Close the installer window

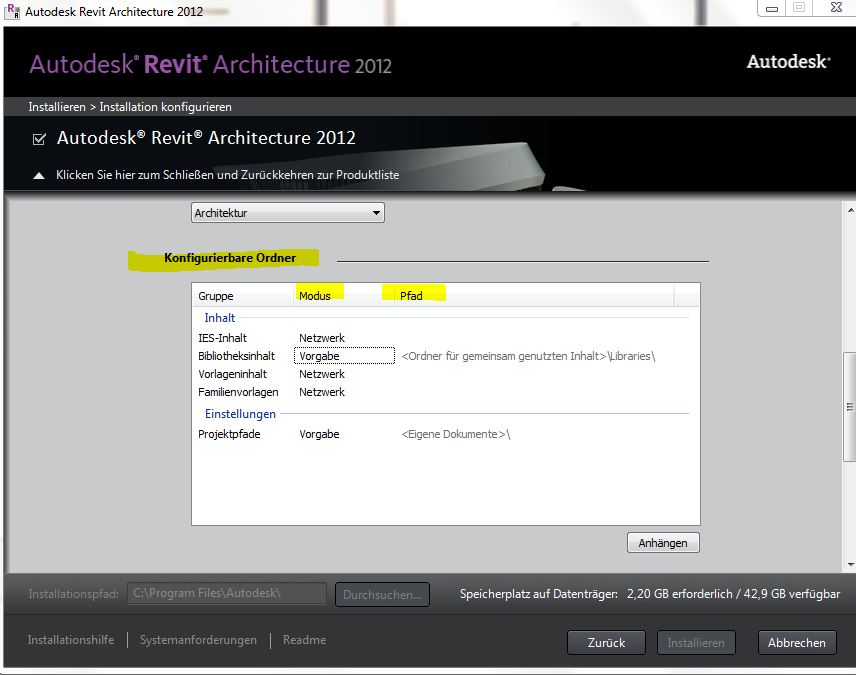(836, 8)
